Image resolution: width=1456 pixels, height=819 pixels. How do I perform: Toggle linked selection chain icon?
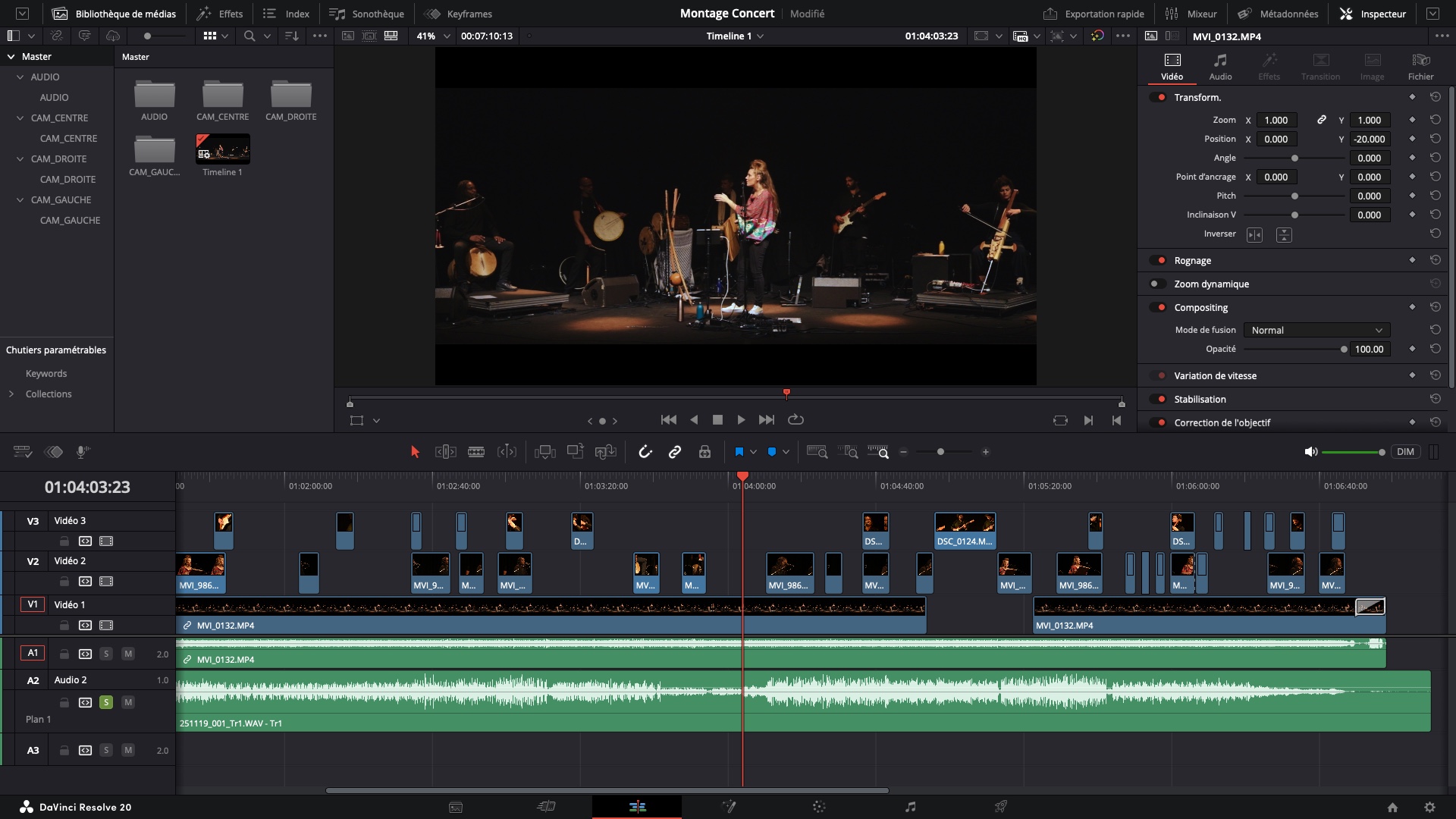[674, 452]
